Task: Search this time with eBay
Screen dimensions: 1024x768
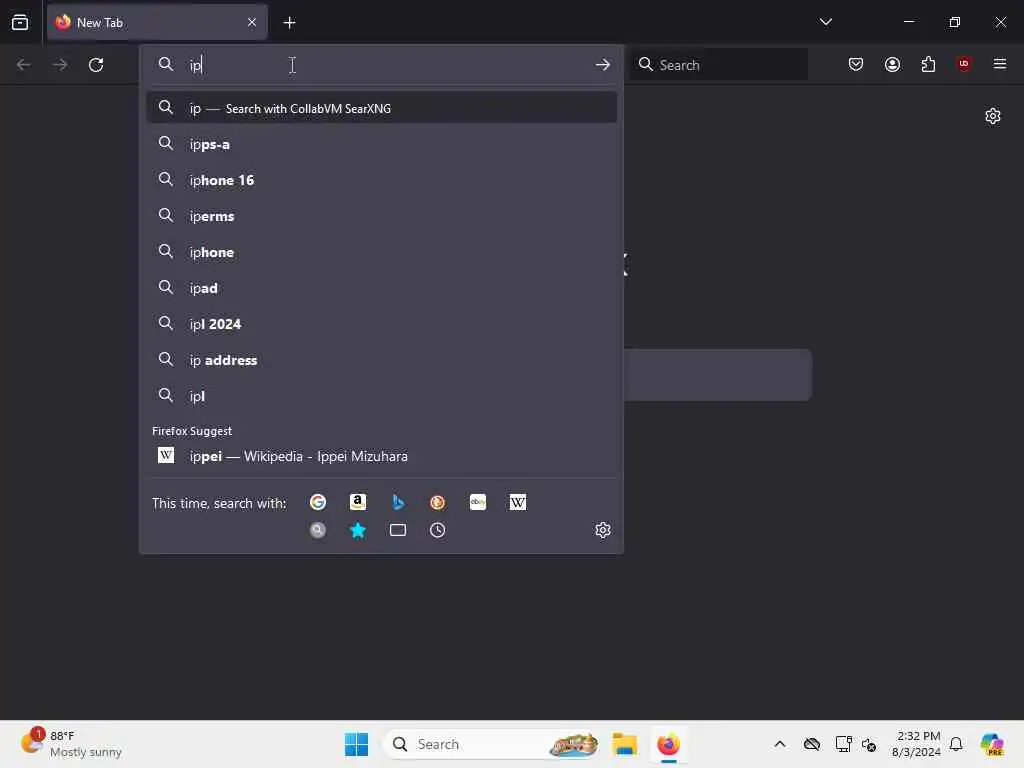Action: (478, 502)
